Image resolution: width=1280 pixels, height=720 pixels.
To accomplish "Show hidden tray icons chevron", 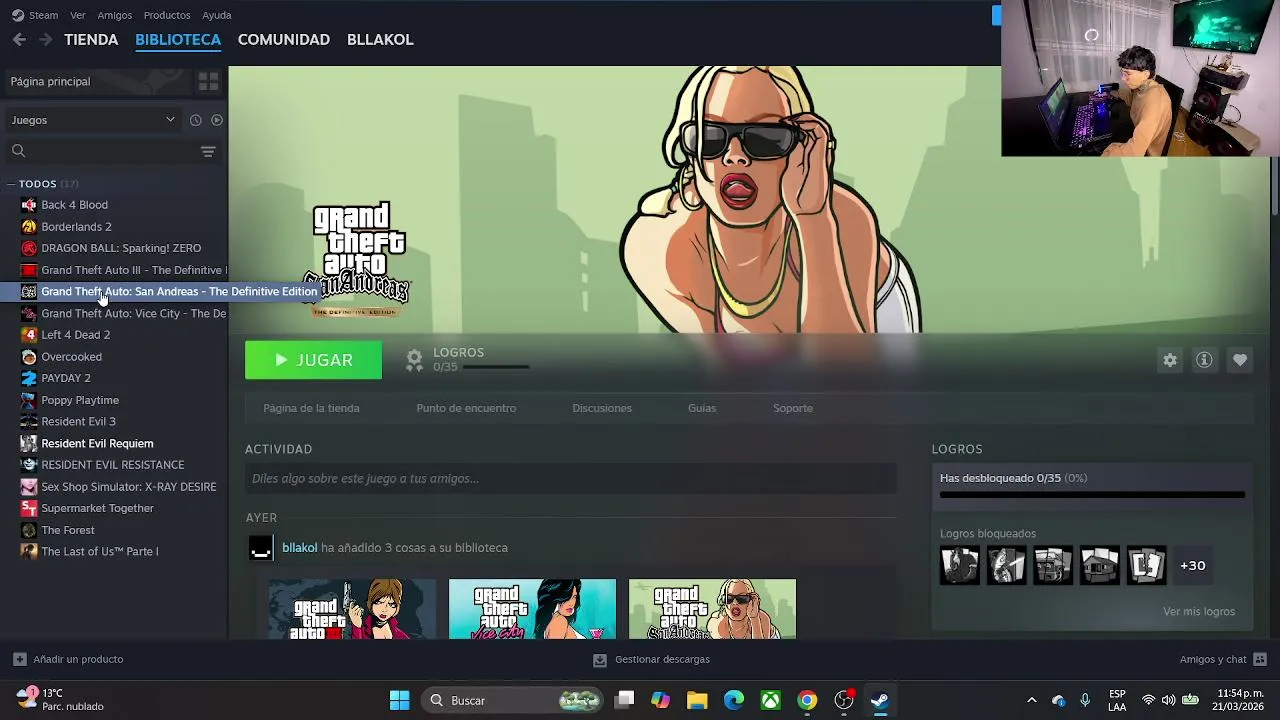I will pos(1031,700).
